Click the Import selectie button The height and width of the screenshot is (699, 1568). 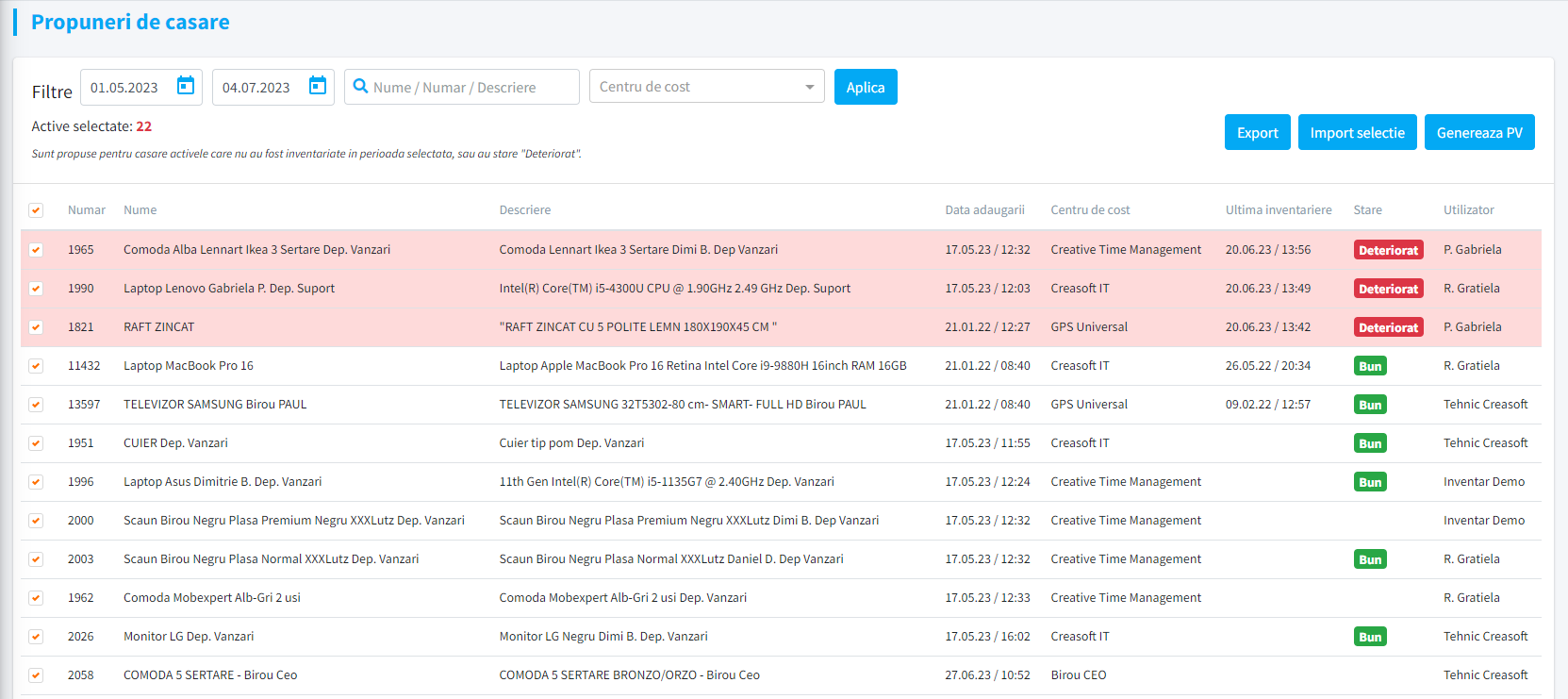point(1358,132)
